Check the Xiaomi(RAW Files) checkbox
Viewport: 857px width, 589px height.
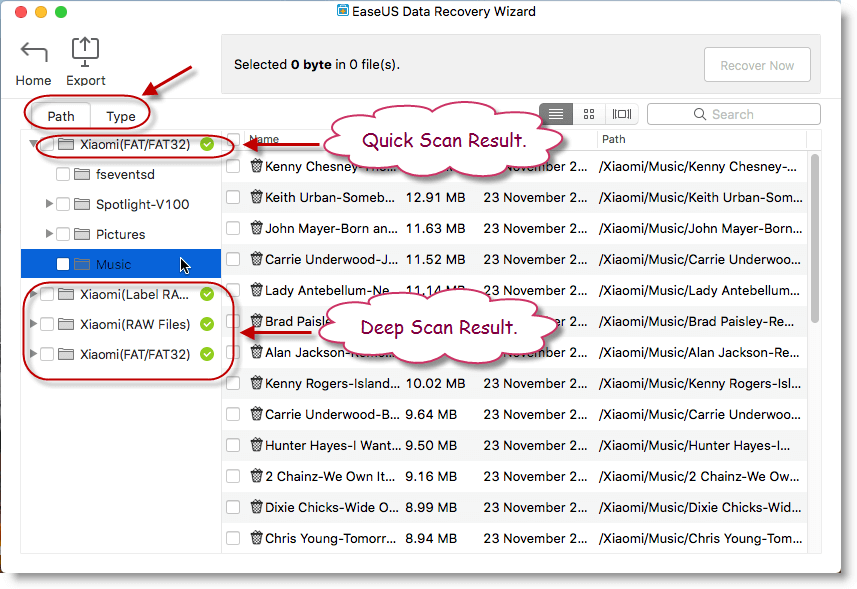47,325
